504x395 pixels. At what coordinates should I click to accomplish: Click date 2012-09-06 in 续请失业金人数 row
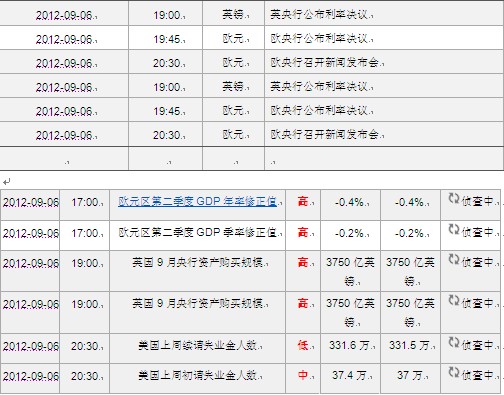[x=31, y=346]
